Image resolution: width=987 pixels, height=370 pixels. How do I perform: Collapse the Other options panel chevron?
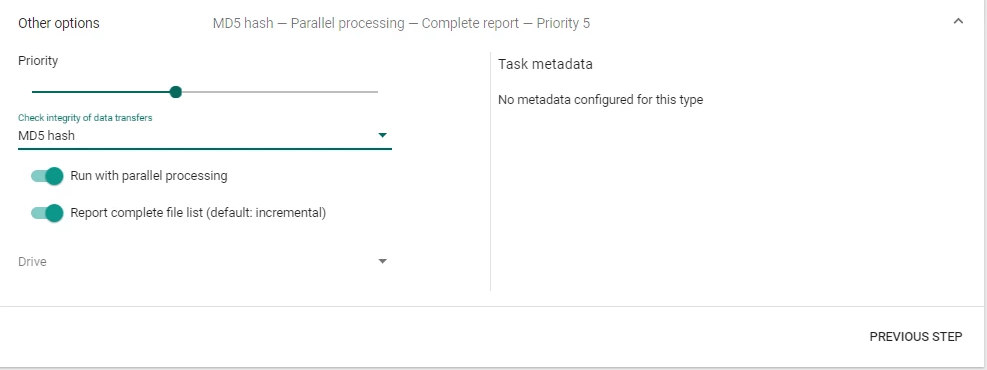pyautogui.click(x=958, y=22)
